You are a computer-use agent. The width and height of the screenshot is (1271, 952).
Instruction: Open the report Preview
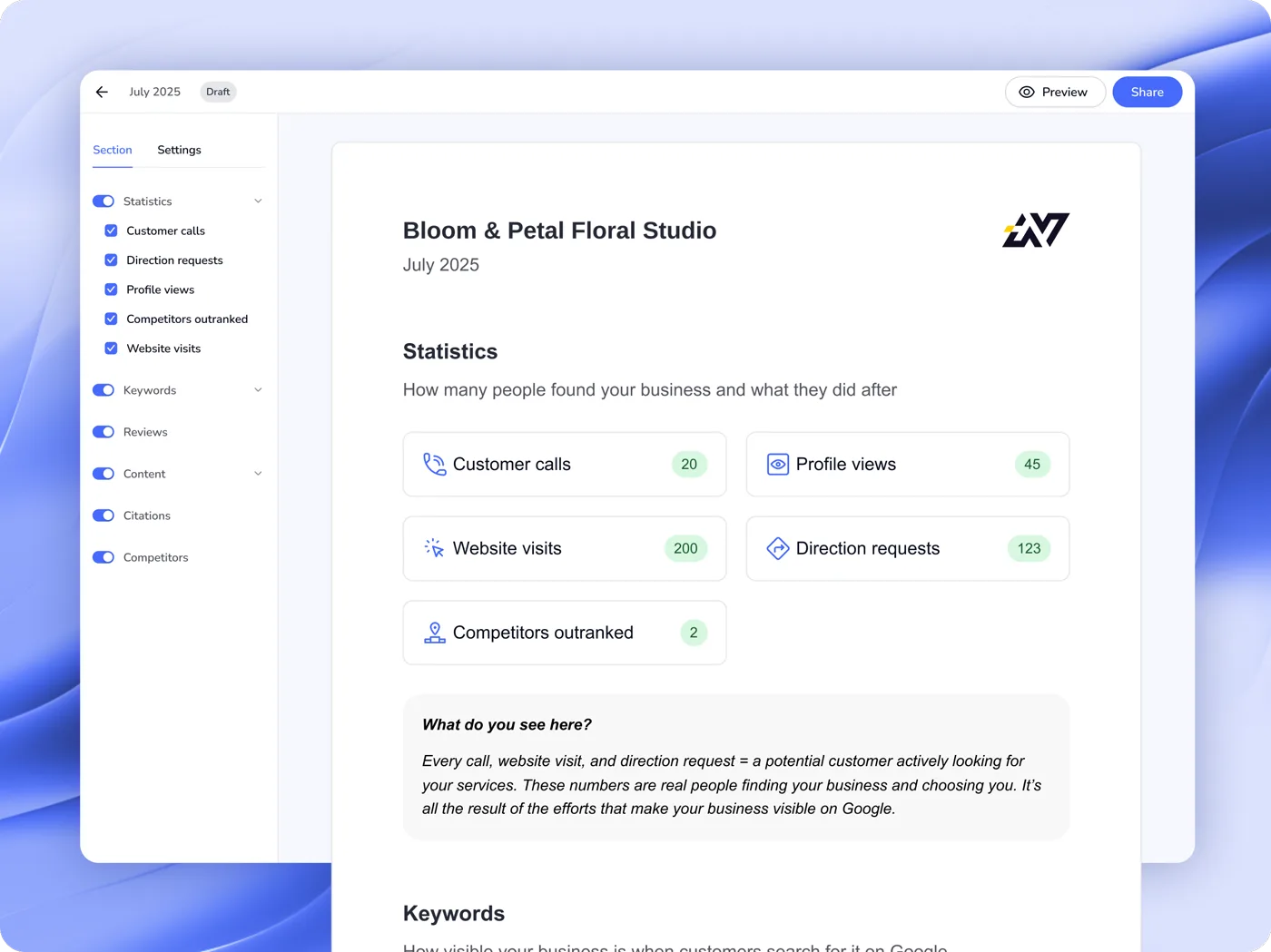[1055, 92]
